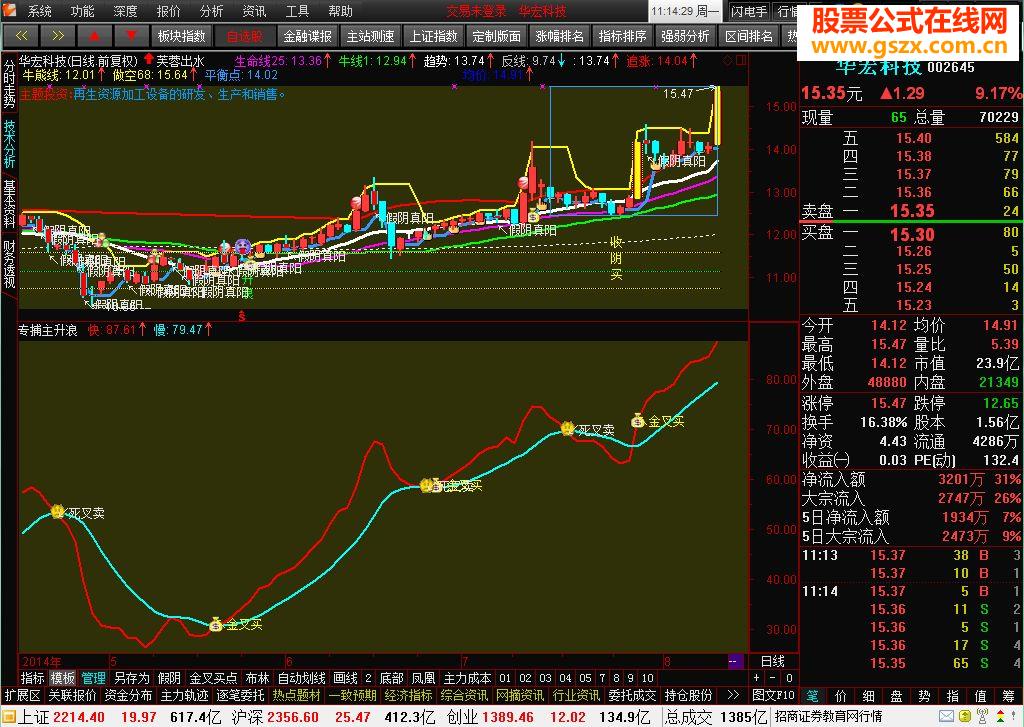Click the 0 reset icon by zoom controls

pyautogui.click(x=789, y=678)
